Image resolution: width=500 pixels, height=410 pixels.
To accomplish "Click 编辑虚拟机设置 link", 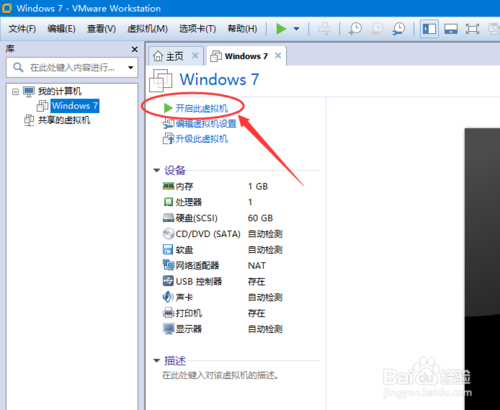I will [206, 124].
